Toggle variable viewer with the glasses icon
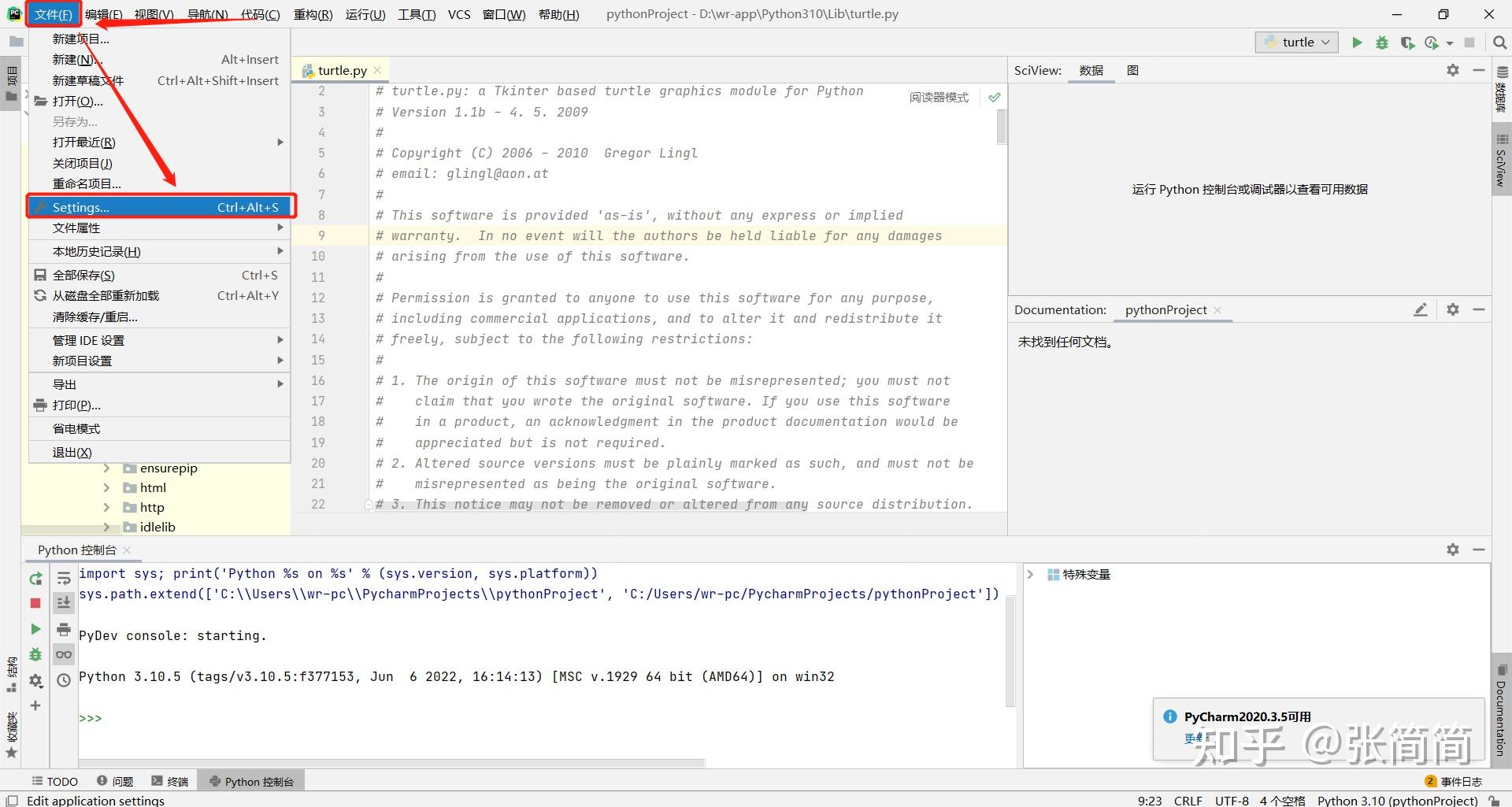1512x807 pixels. coord(64,654)
